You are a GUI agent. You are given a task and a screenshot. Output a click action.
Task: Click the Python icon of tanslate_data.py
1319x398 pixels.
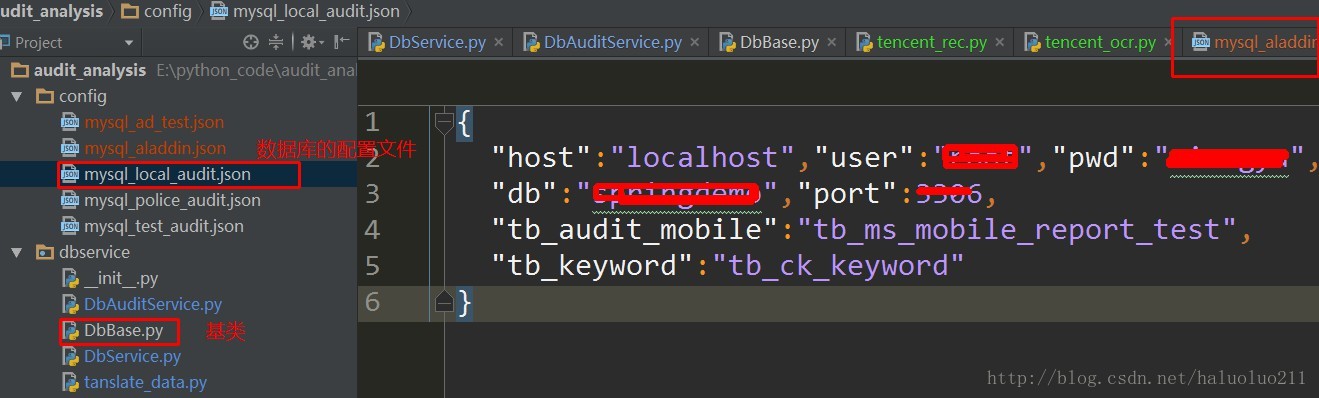(x=69, y=382)
